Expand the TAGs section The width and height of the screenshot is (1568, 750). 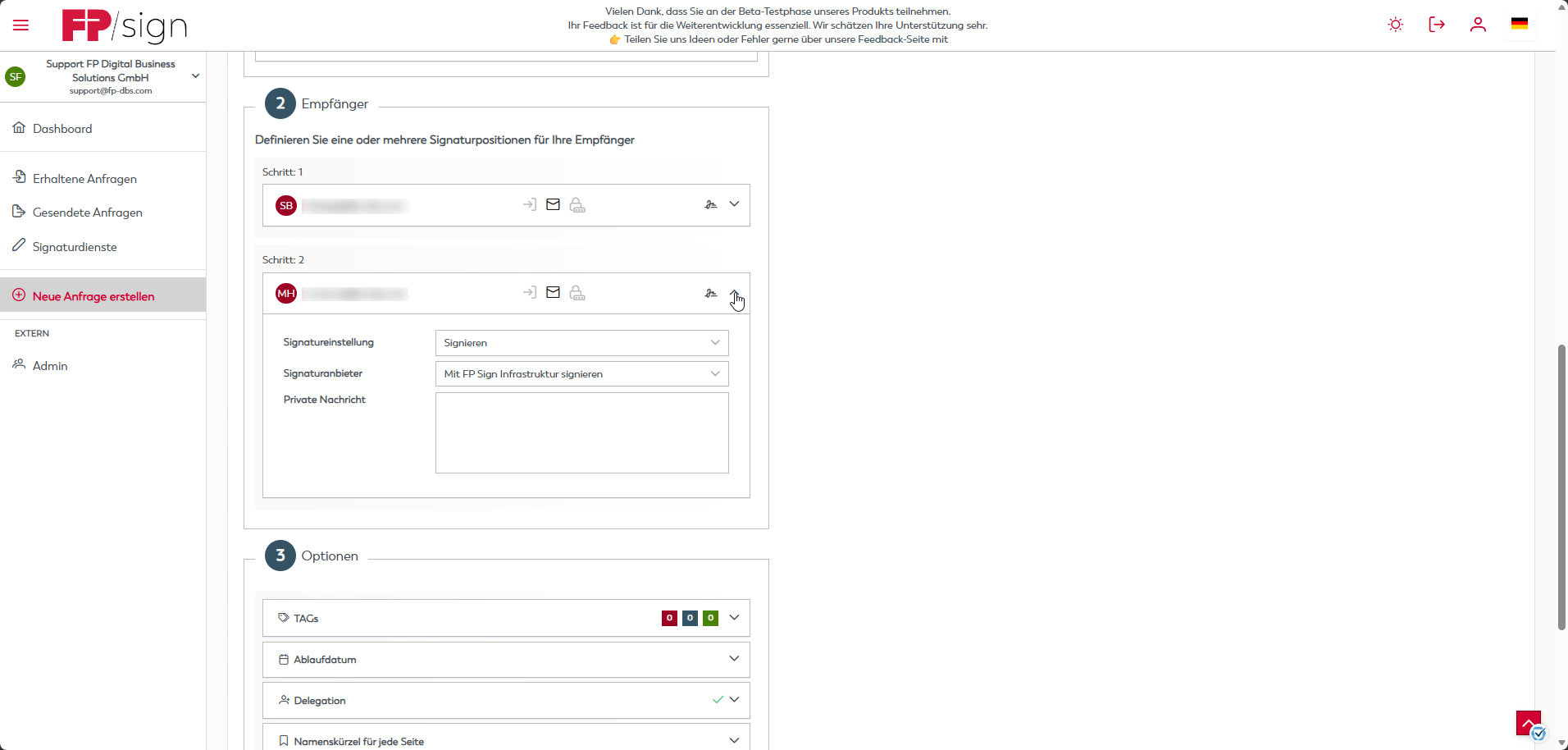(x=734, y=617)
